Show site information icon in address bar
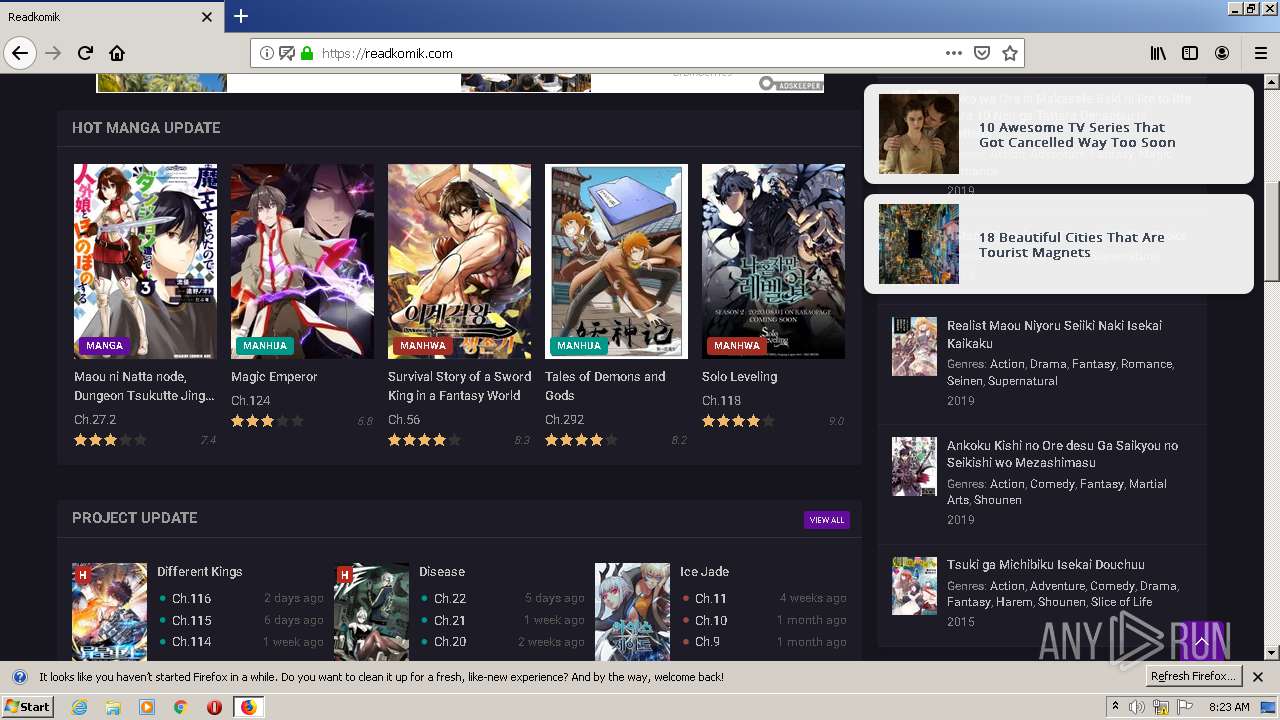1280x720 pixels. [x=267, y=53]
